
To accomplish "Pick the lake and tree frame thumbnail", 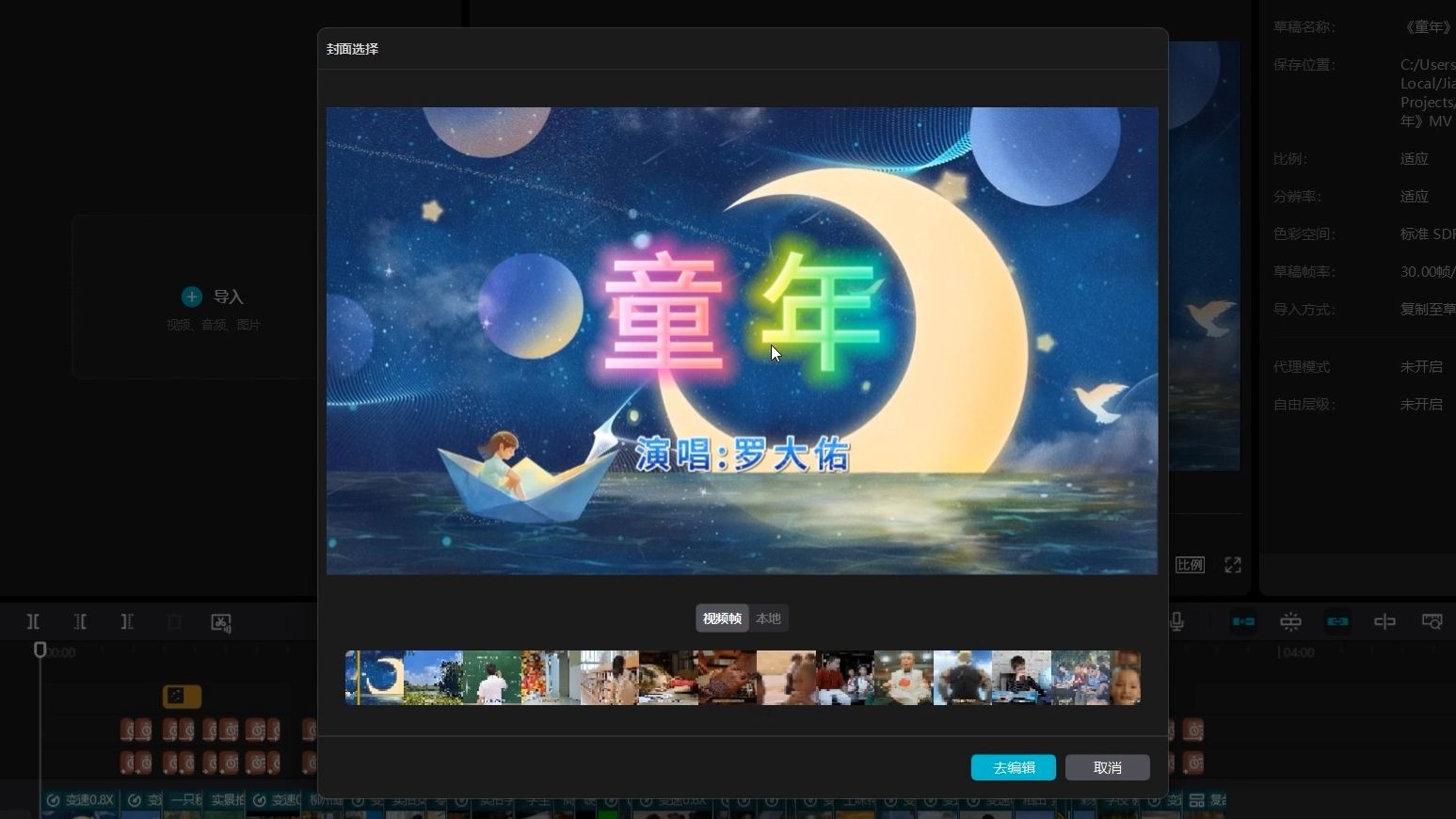I will coord(433,678).
